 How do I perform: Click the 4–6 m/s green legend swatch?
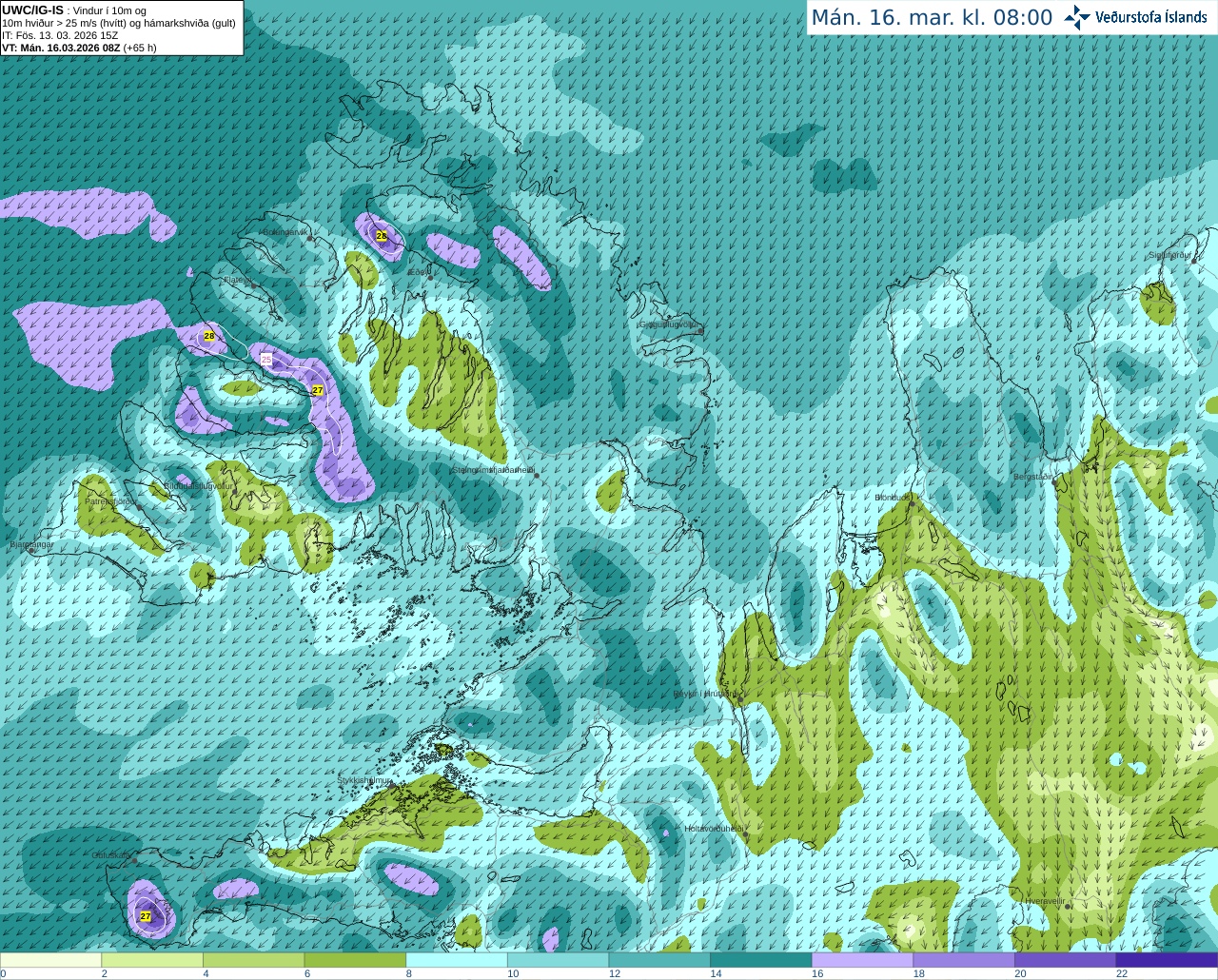[x=254, y=960]
